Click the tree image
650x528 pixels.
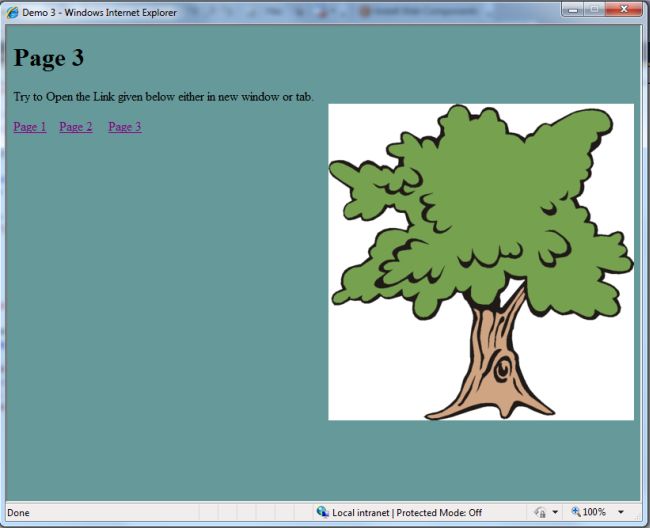tap(481, 262)
